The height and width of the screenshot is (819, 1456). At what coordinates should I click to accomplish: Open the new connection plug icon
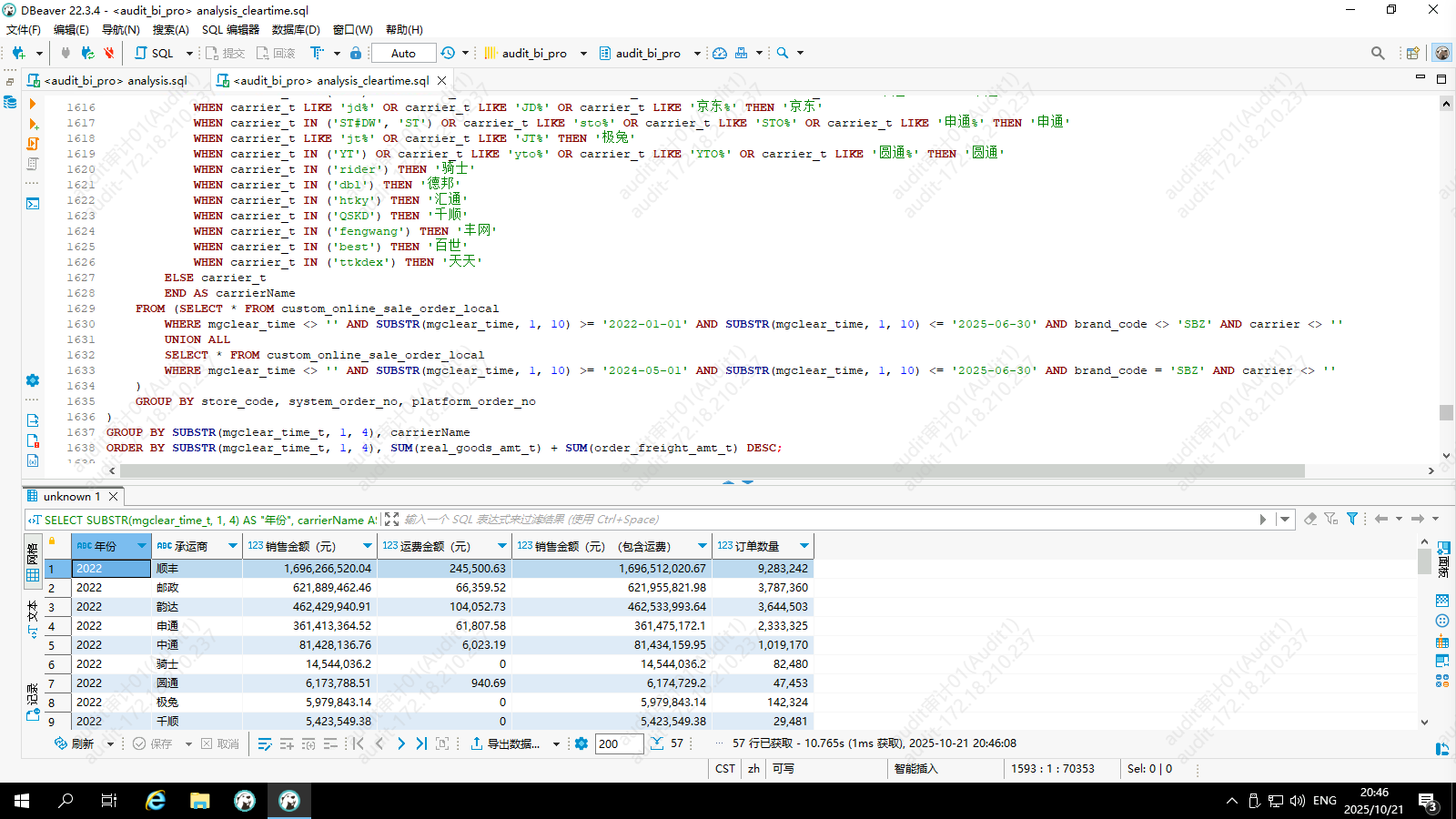(18, 53)
